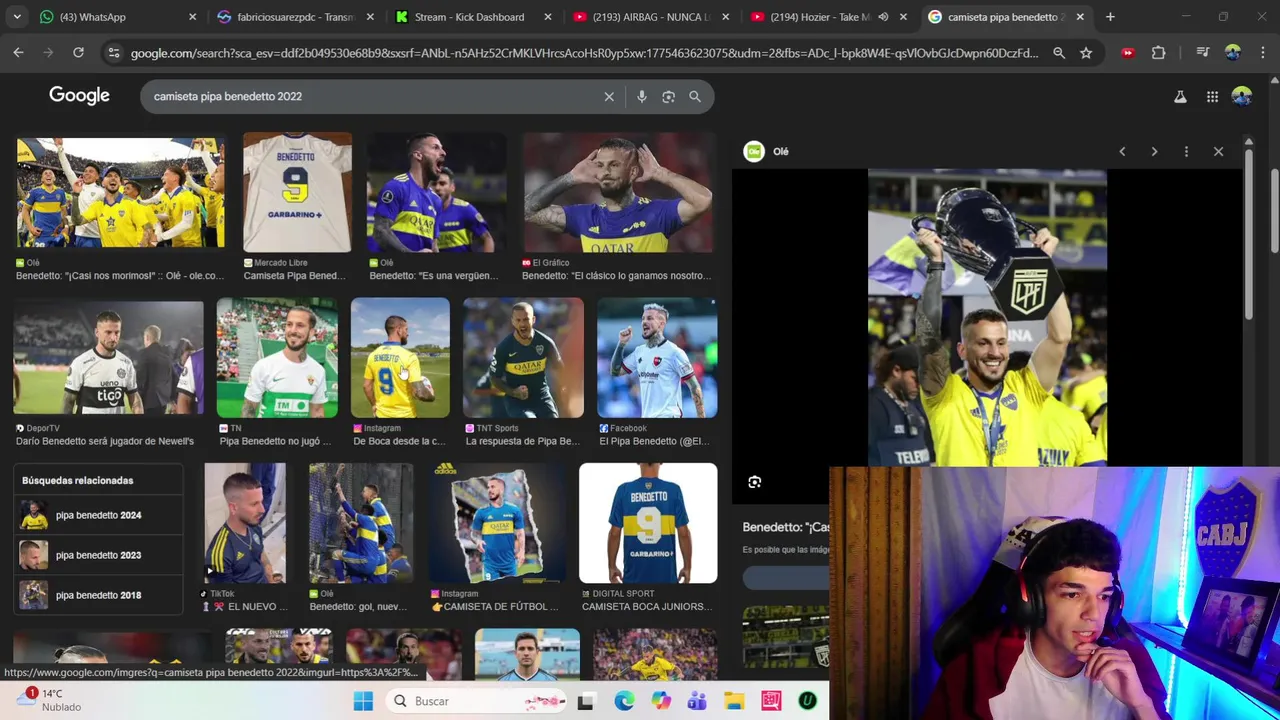Select related search pipa benedetto 2018
The width and height of the screenshot is (1280, 720).
coord(98,595)
